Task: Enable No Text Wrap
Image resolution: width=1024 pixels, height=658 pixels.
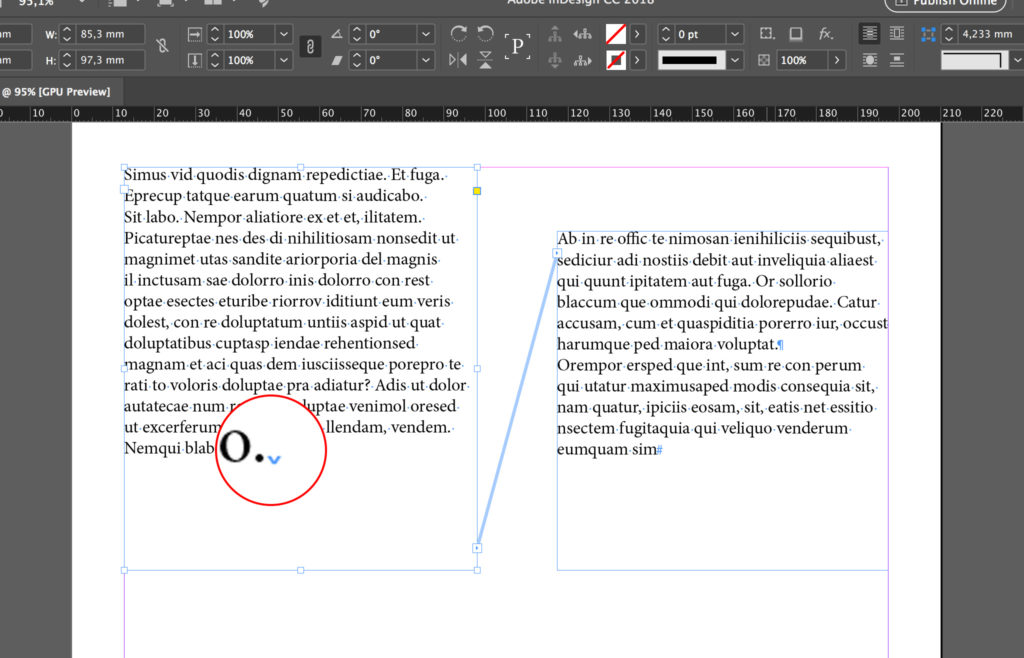Action: pyautogui.click(x=869, y=33)
